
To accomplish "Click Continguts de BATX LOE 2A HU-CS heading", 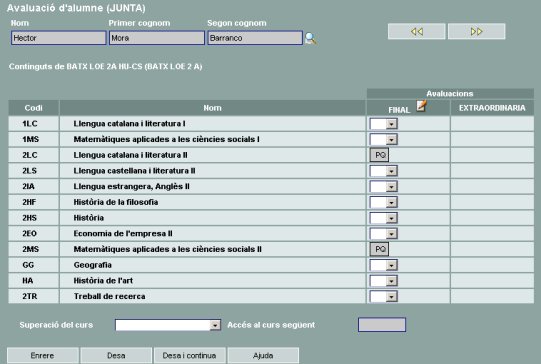I will click(x=106, y=67).
